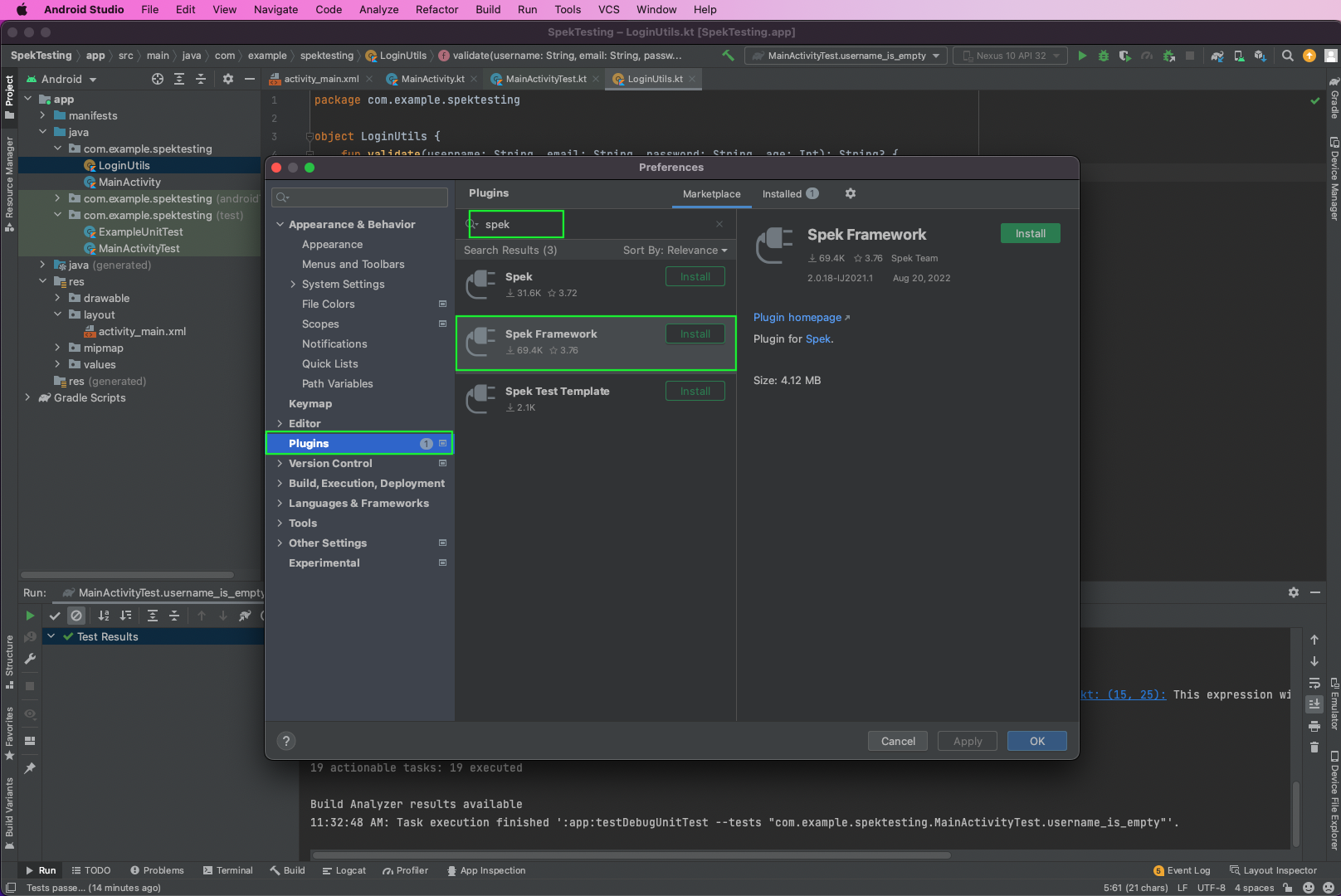Screen dimensions: 1341x896
Task: Run the app with green play icon in toolbar
Action: pos(1082,56)
